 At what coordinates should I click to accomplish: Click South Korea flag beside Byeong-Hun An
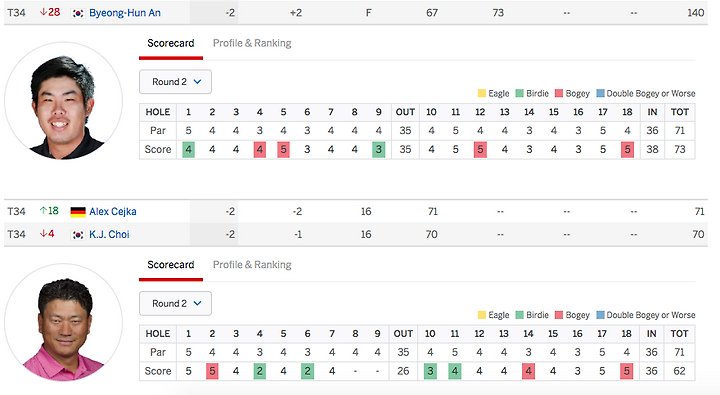(x=78, y=13)
